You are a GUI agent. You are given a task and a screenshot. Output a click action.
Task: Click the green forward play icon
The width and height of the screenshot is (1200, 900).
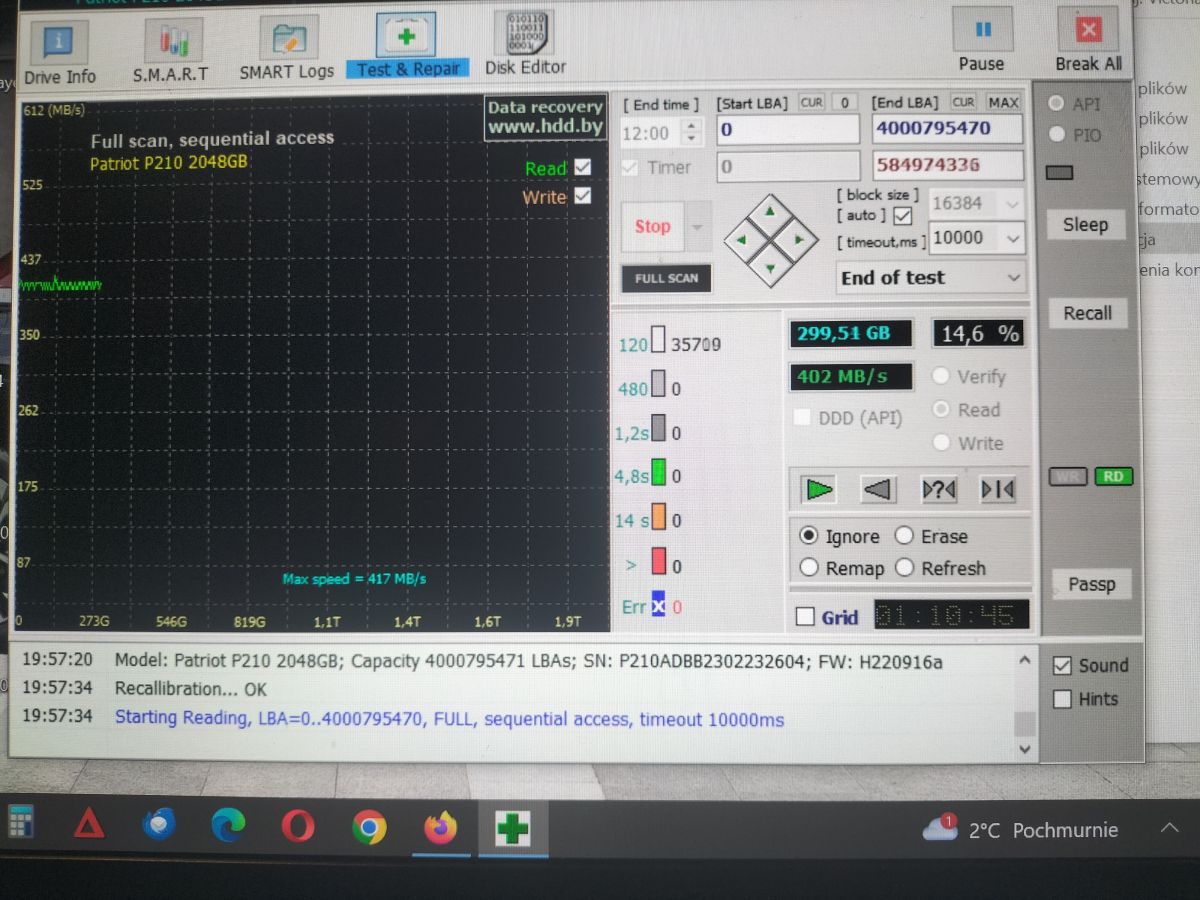point(819,489)
